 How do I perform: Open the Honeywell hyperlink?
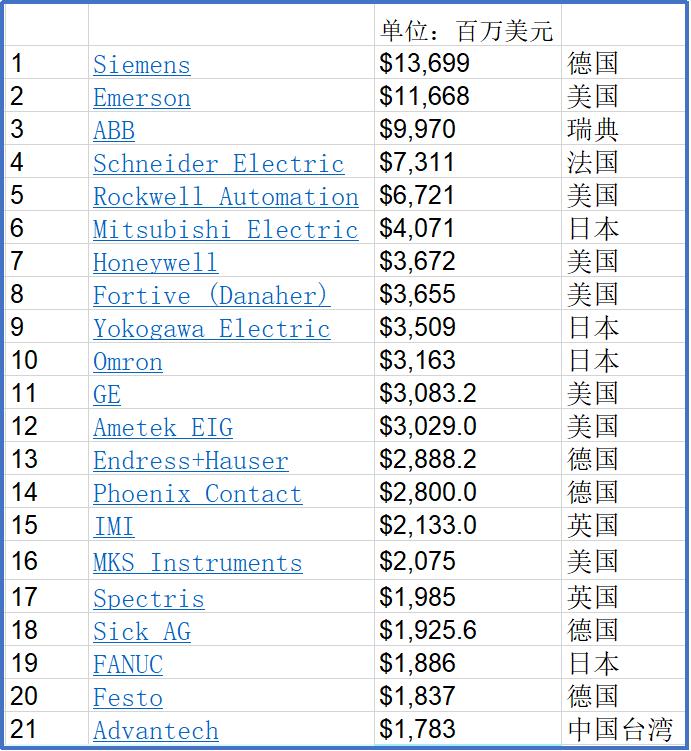coord(155,263)
